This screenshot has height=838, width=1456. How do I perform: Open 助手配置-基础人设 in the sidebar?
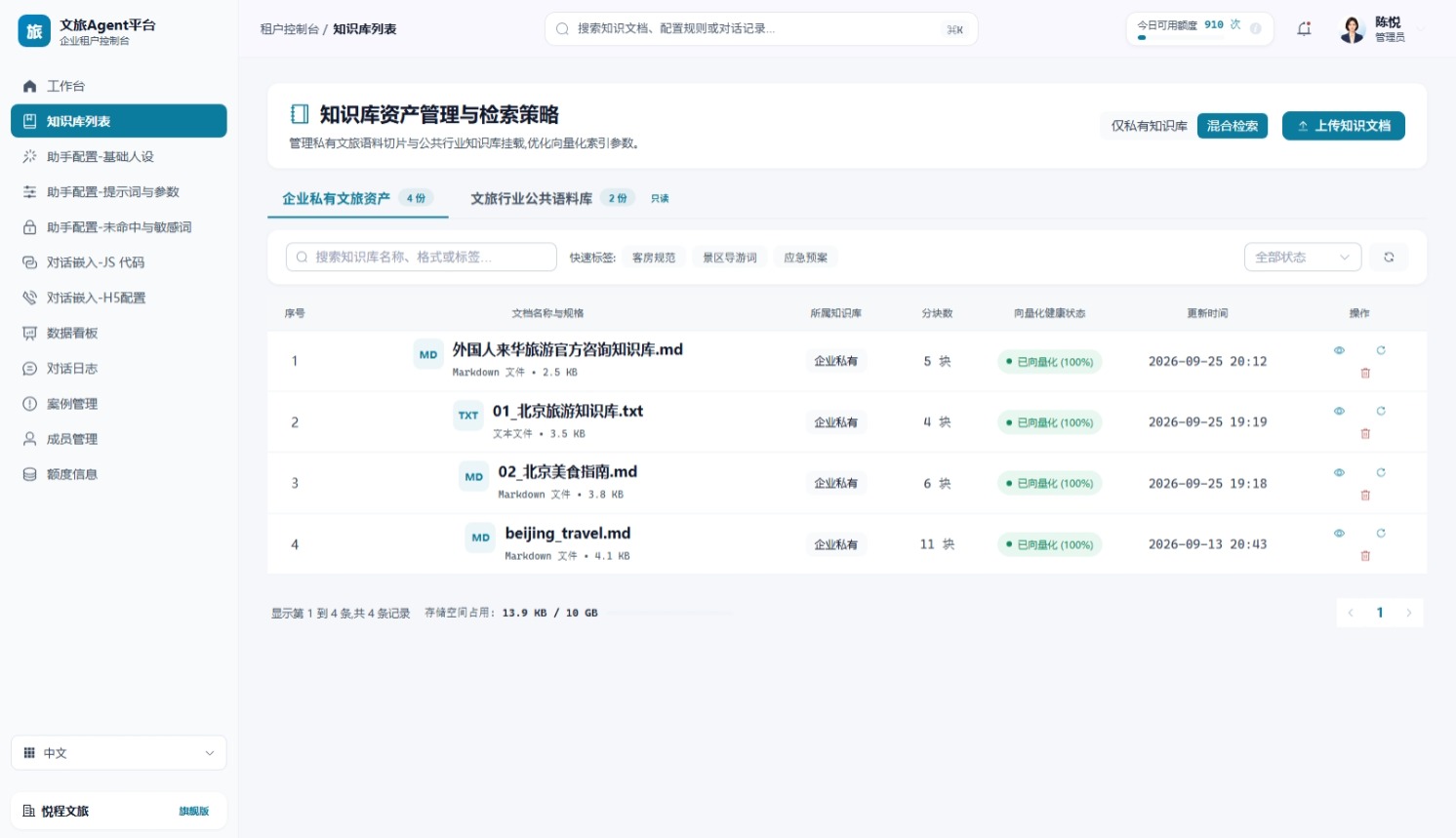click(119, 156)
